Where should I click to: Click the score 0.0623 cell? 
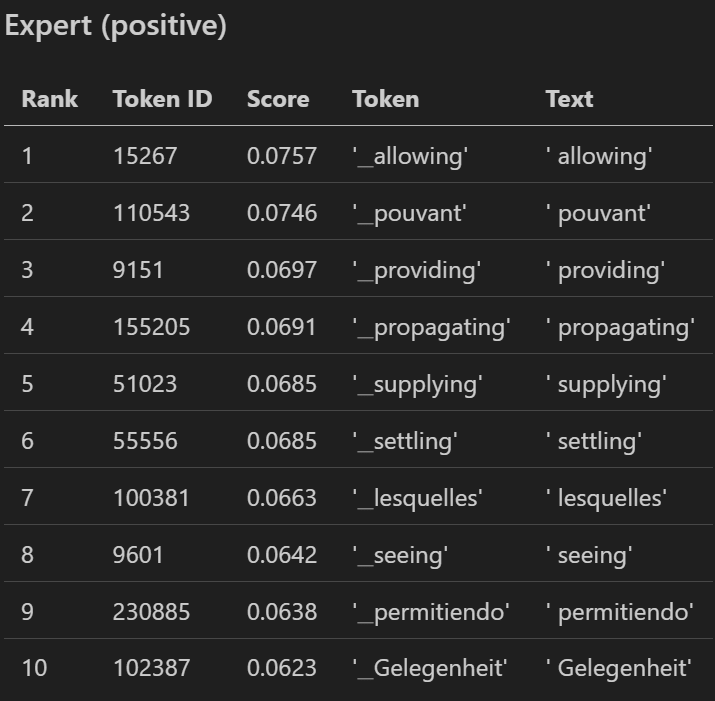tap(281, 668)
